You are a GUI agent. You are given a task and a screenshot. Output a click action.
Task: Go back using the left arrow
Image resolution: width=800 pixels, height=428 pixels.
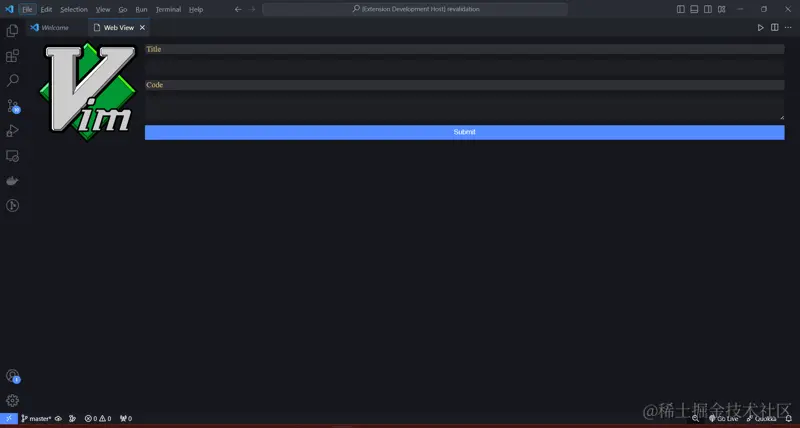[238, 9]
